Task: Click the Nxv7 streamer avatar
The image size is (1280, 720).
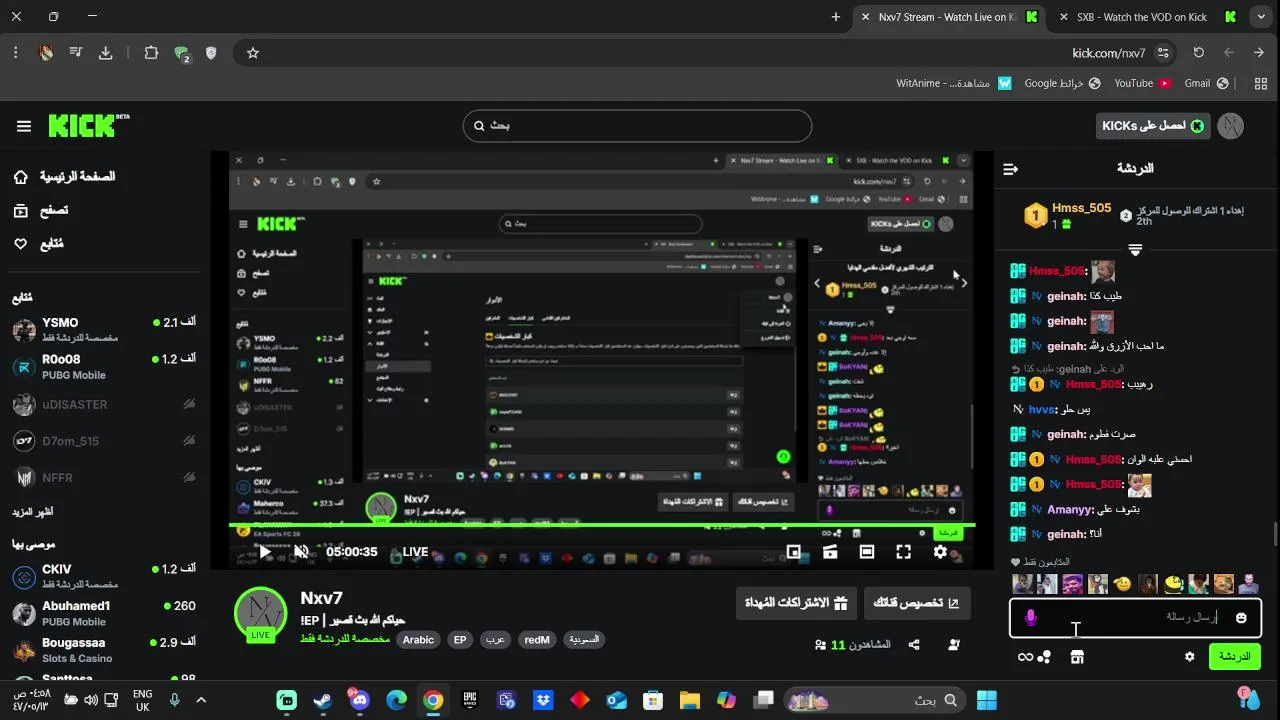Action: coord(260,612)
